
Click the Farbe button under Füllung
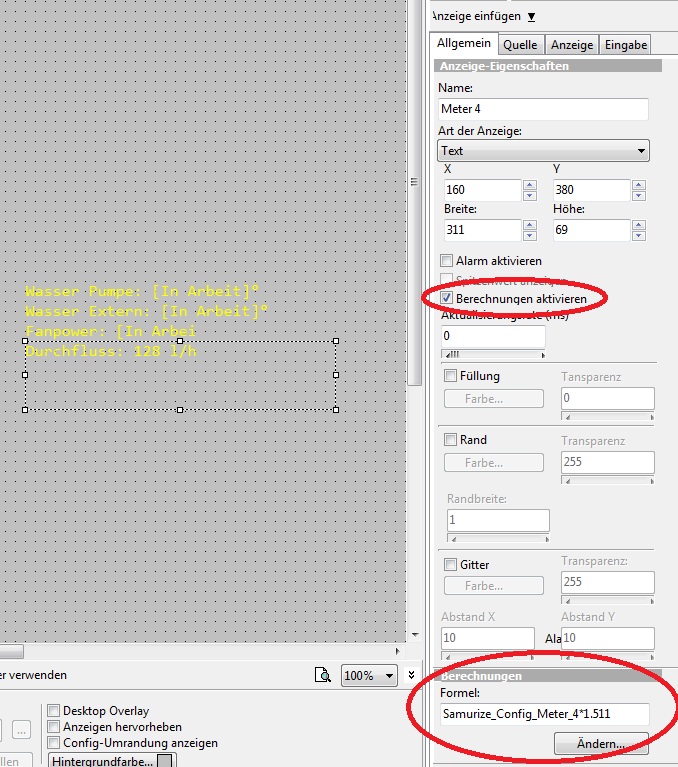[494, 399]
